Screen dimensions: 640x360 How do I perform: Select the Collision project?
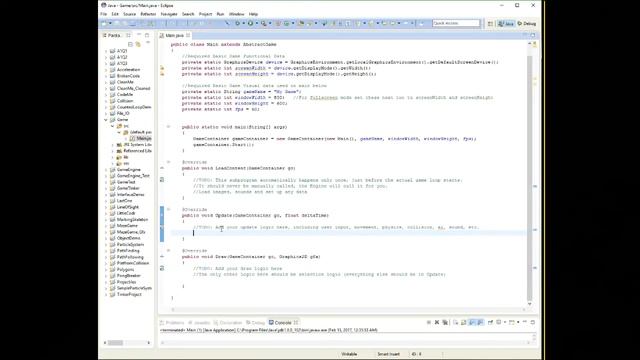coord(125,101)
